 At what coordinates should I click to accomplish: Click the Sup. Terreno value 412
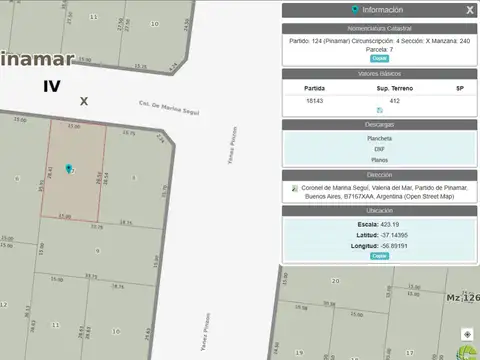point(395,101)
